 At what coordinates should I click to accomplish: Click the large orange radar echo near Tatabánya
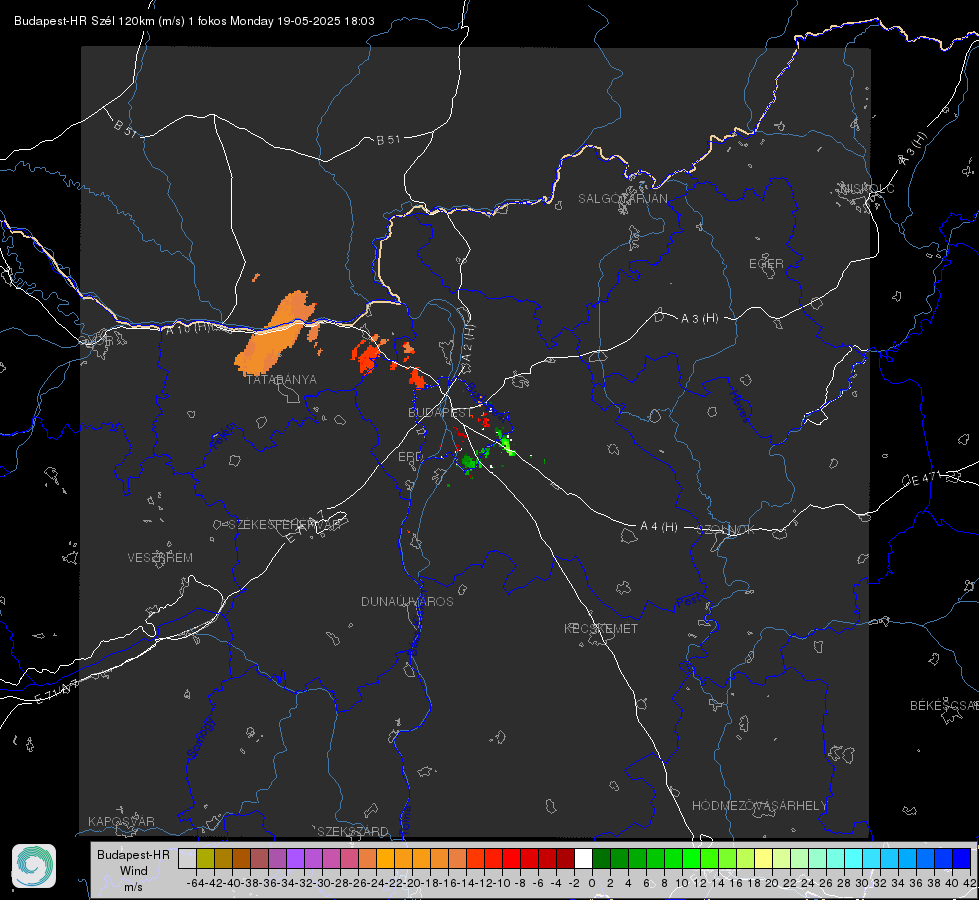pos(275,335)
